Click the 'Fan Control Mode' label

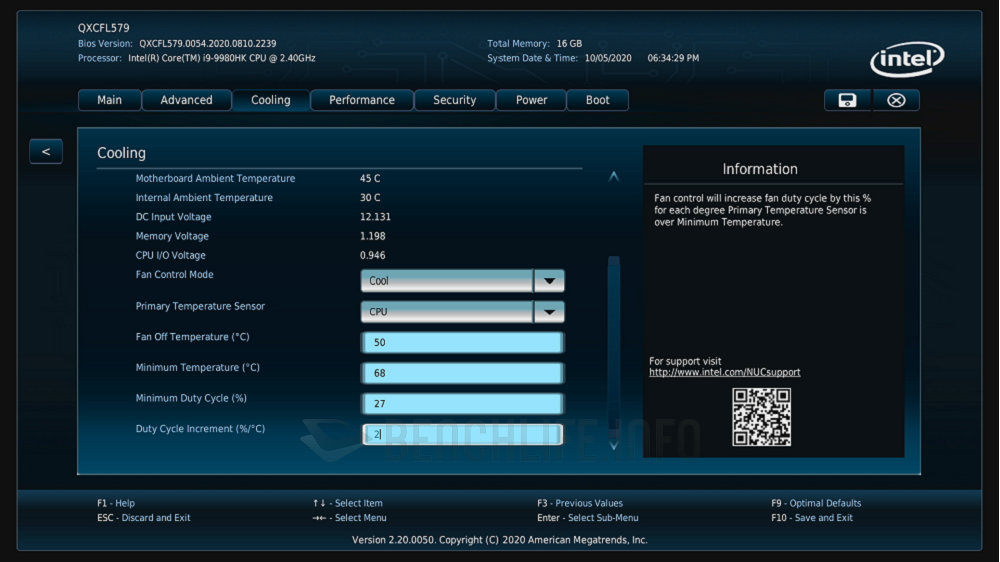click(175, 274)
